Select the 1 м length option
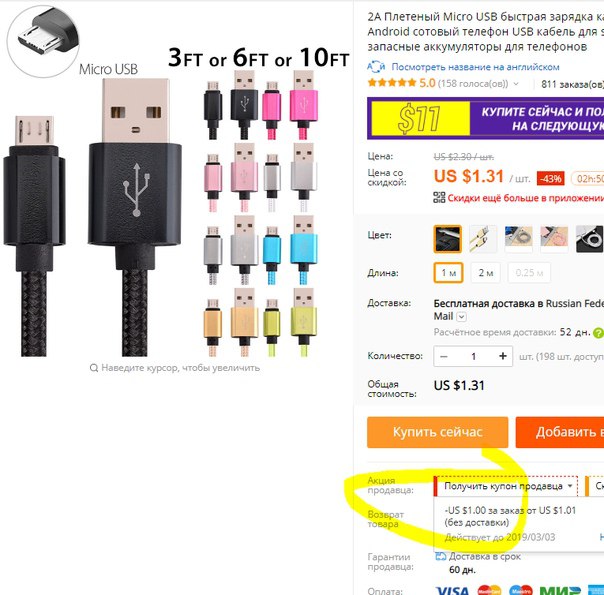This screenshot has width=604, height=595. tap(448, 273)
